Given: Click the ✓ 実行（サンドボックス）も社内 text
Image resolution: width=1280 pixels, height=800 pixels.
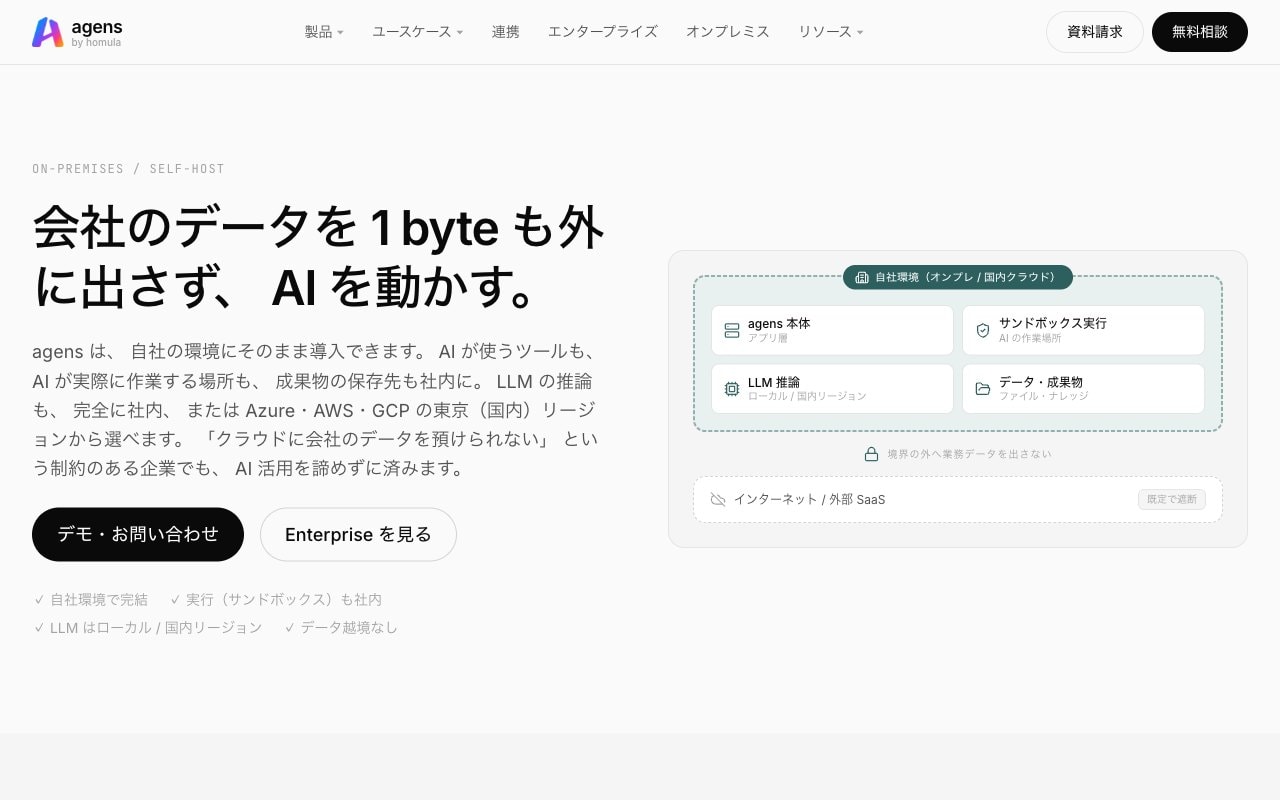Looking at the screenshot, I should (x=276, y=599).
